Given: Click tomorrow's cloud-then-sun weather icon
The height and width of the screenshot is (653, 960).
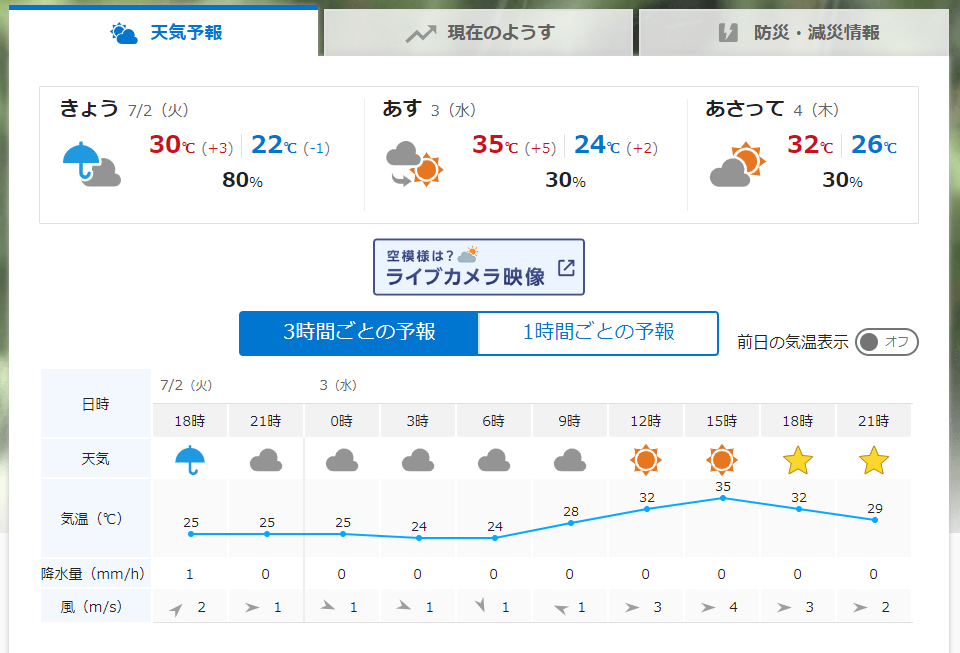Looking at the screenshot, I should point(414,165).
